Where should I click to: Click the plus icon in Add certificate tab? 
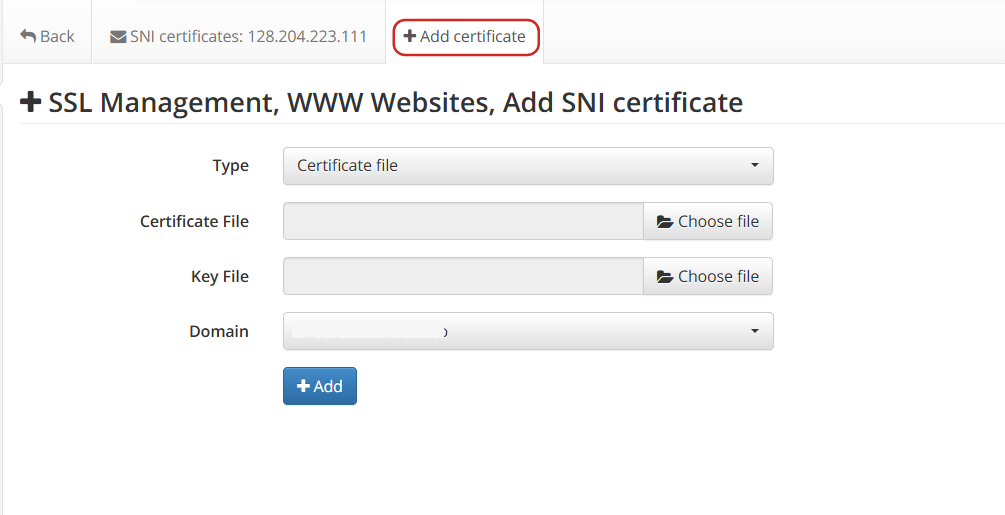pyautogui.click(x=409, y=36)
